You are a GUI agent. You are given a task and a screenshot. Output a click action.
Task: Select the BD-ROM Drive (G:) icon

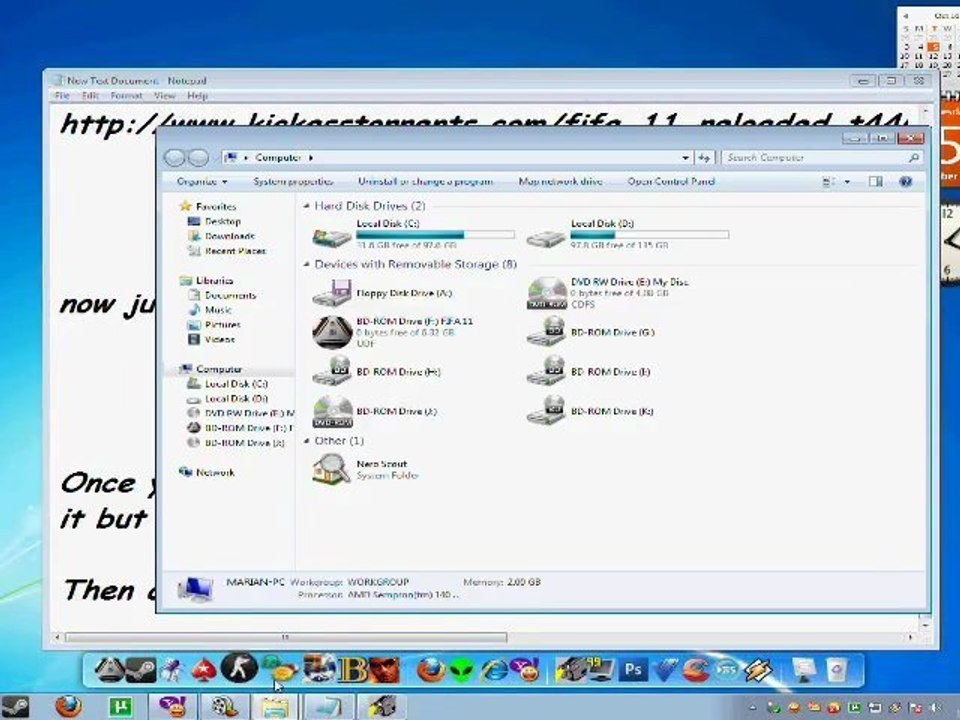pyautogui.click(x=546, y=332)
